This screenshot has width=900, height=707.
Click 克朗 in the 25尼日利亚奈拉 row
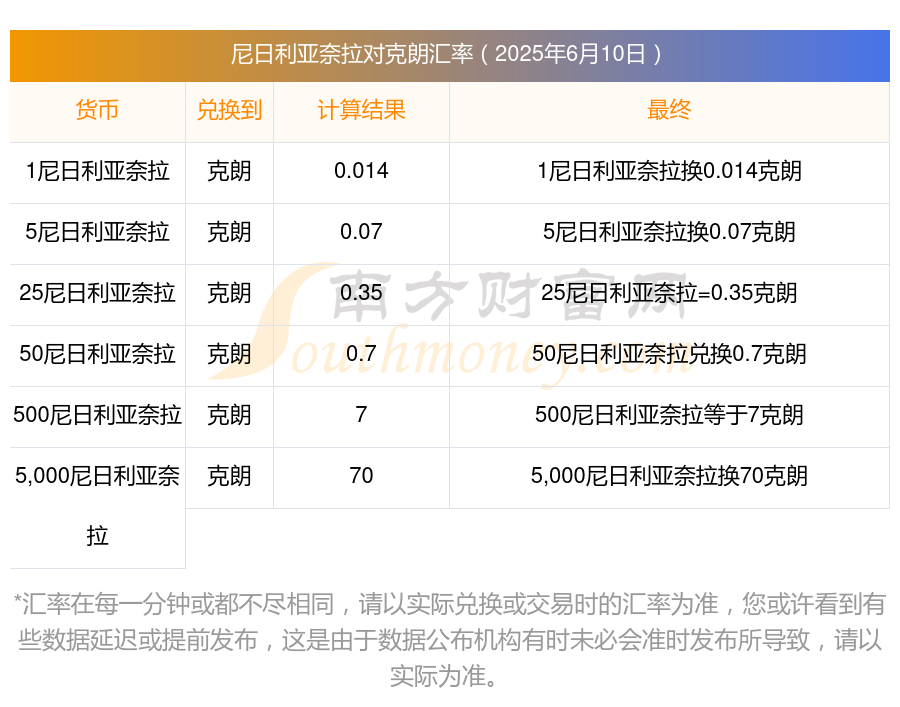click(x=229, y=293)
